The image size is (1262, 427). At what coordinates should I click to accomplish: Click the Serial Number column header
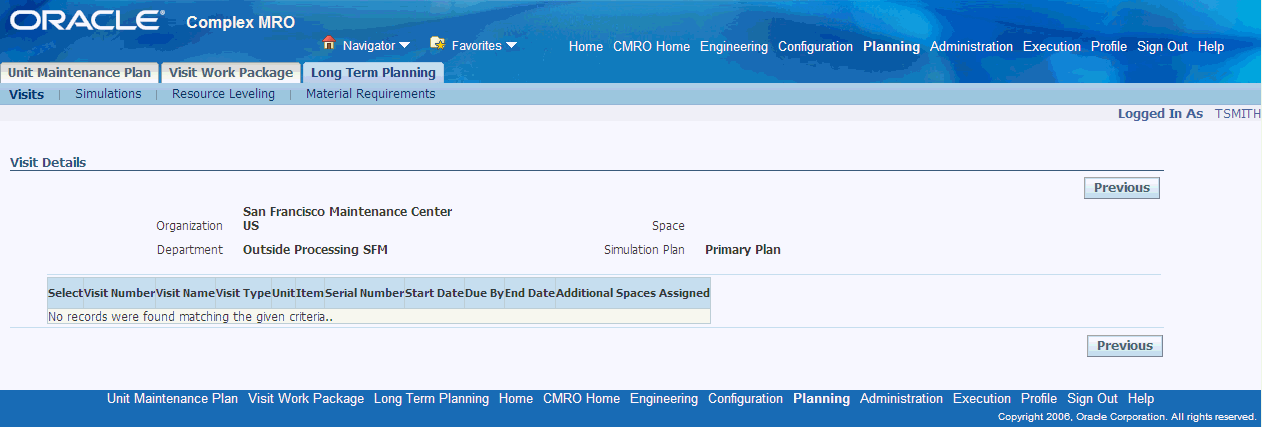(364, 293)
